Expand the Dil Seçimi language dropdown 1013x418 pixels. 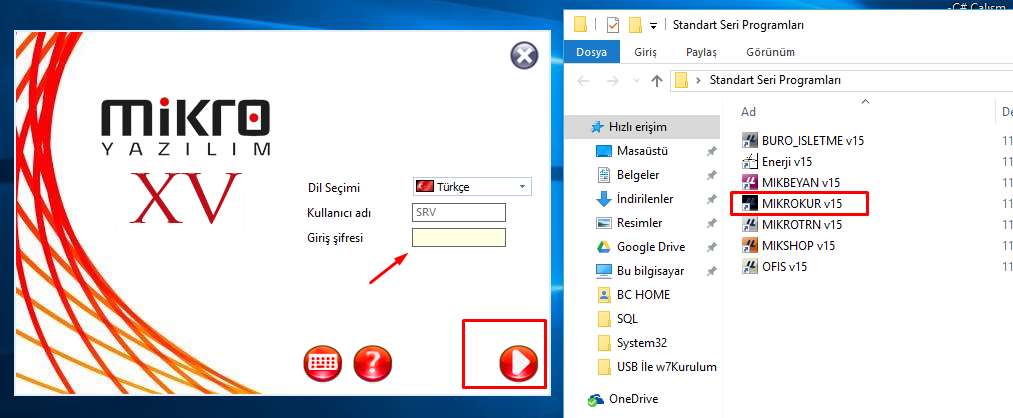tap(522, 187)
